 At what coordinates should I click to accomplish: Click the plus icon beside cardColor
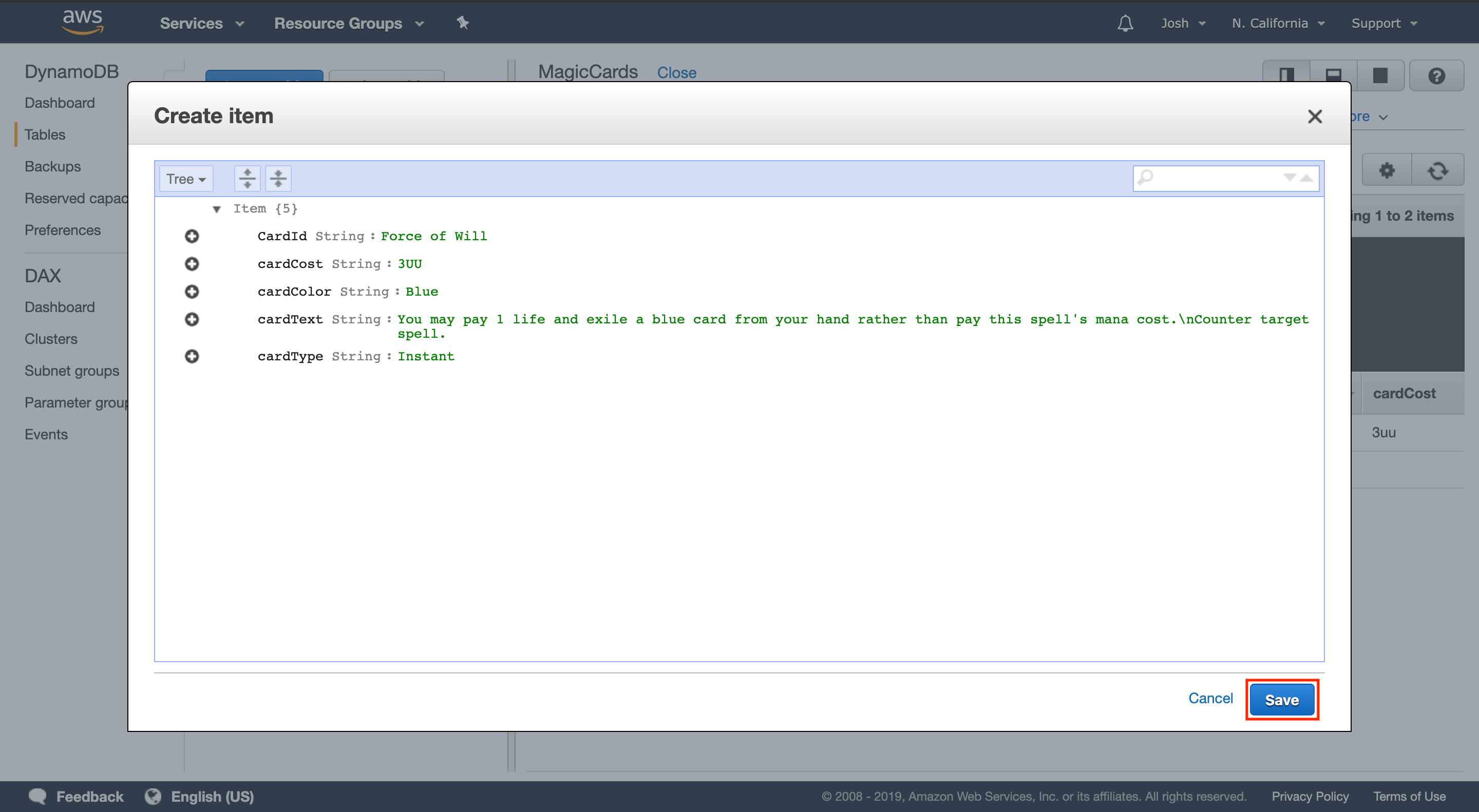(x=192, y=292)
